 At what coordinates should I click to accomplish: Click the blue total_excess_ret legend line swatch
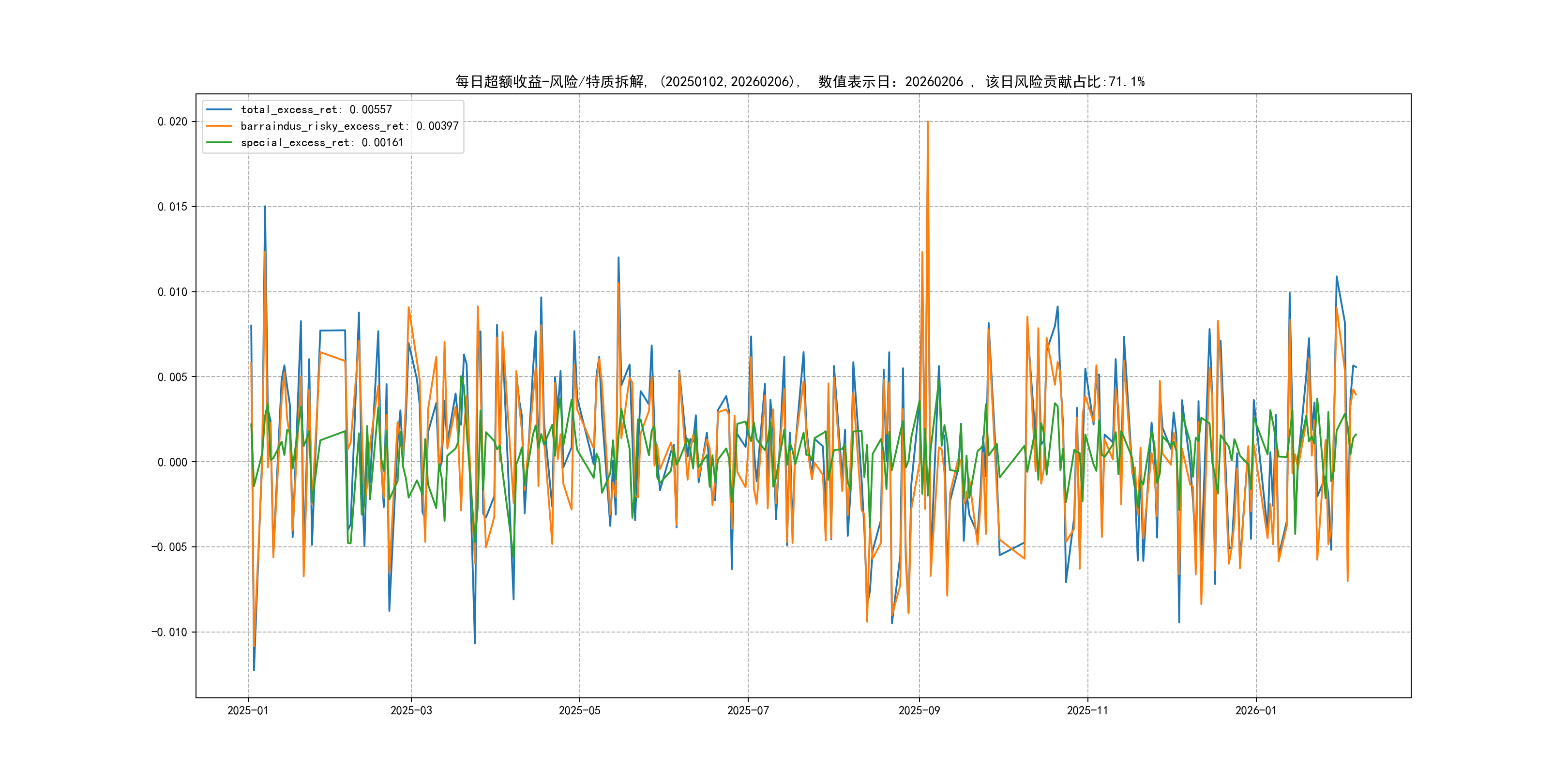[x=219, y=109]
